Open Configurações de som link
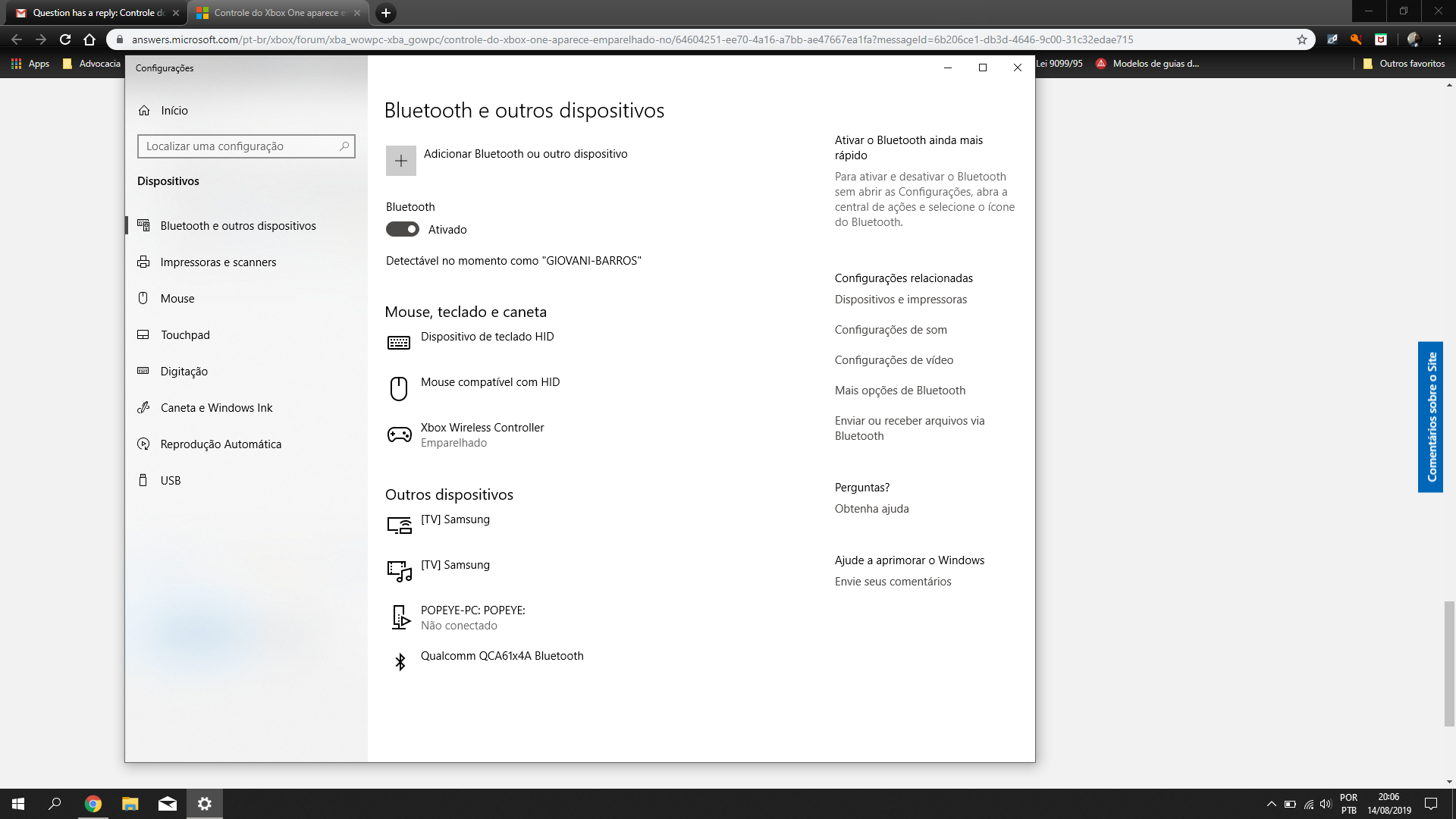The width and height of the screenshot is (1456, 819). tap(891, 330)
